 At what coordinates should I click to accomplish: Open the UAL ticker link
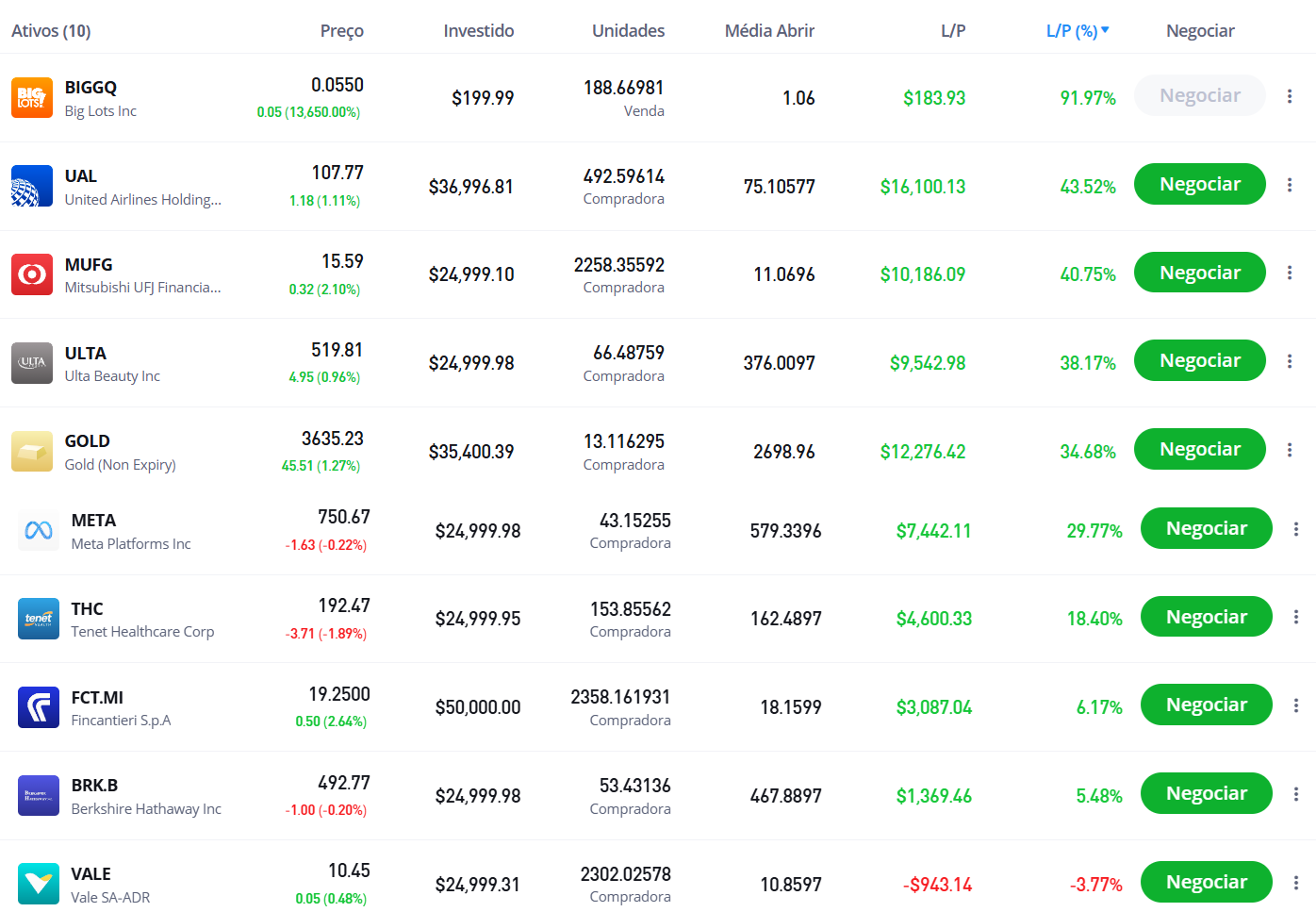point(81,176)
